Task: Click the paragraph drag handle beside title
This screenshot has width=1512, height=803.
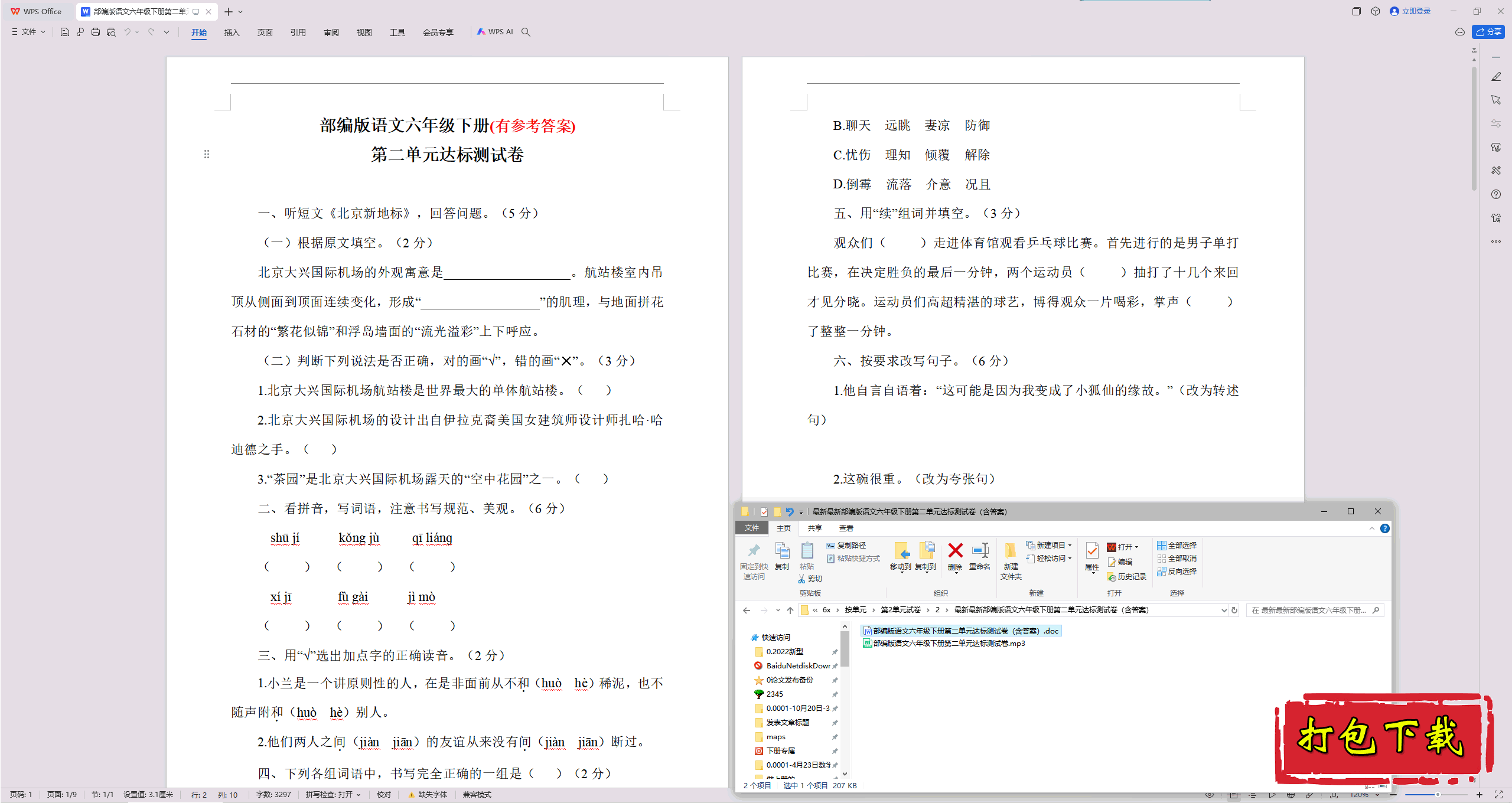Action: (207, 154)
